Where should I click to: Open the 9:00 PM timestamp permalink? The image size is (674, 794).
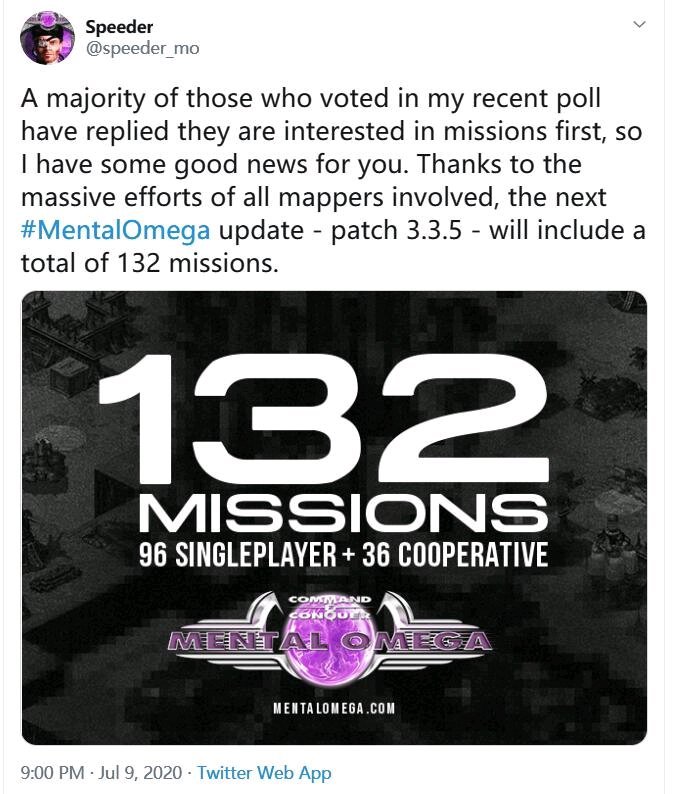52,773
